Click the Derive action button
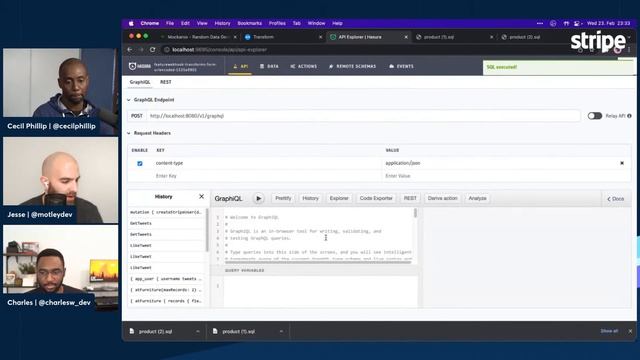Viewport: 640px width, 360px height. (x=442, y=198)
